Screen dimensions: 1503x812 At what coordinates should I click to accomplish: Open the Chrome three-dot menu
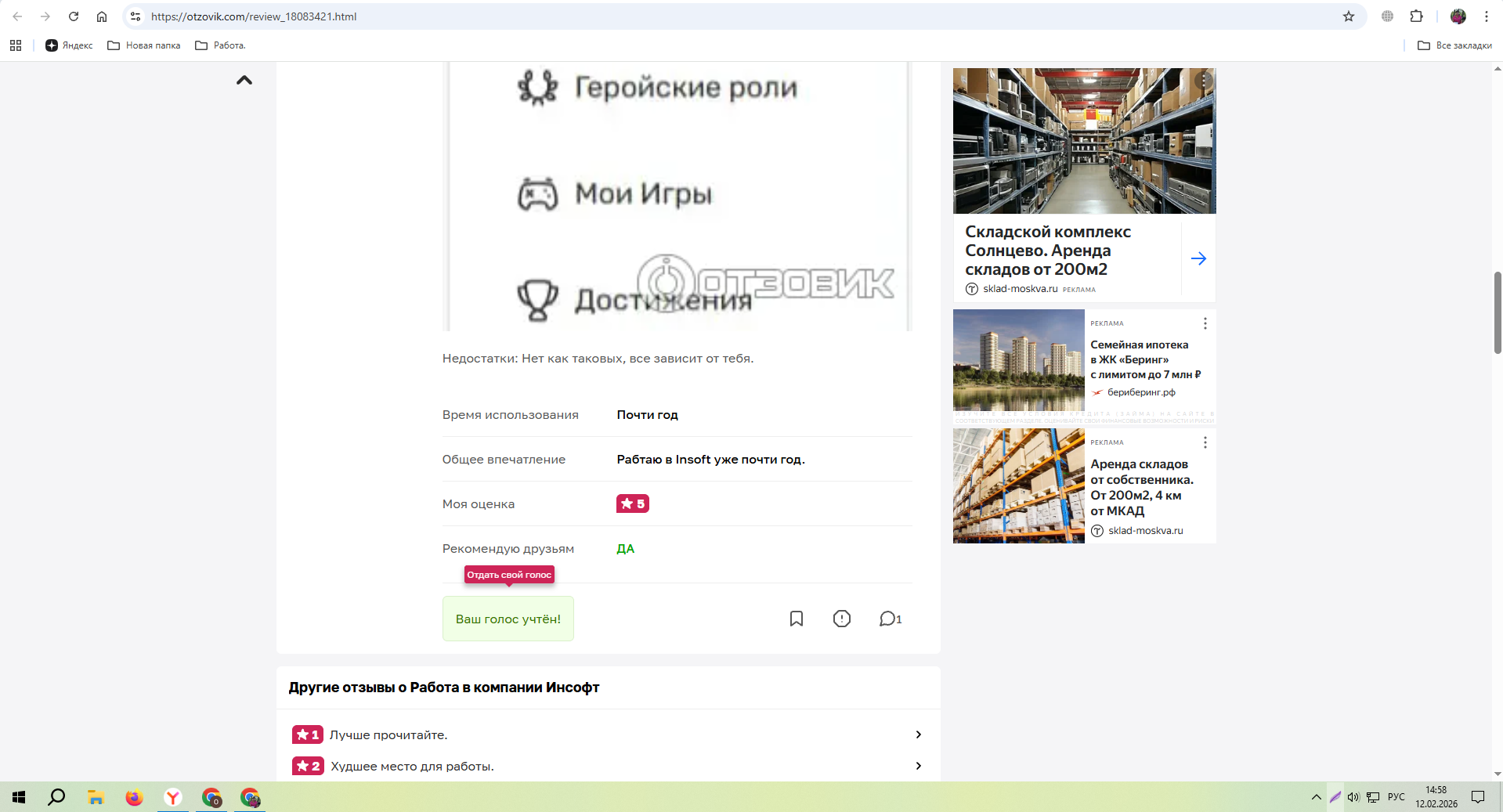(1487, 16)
